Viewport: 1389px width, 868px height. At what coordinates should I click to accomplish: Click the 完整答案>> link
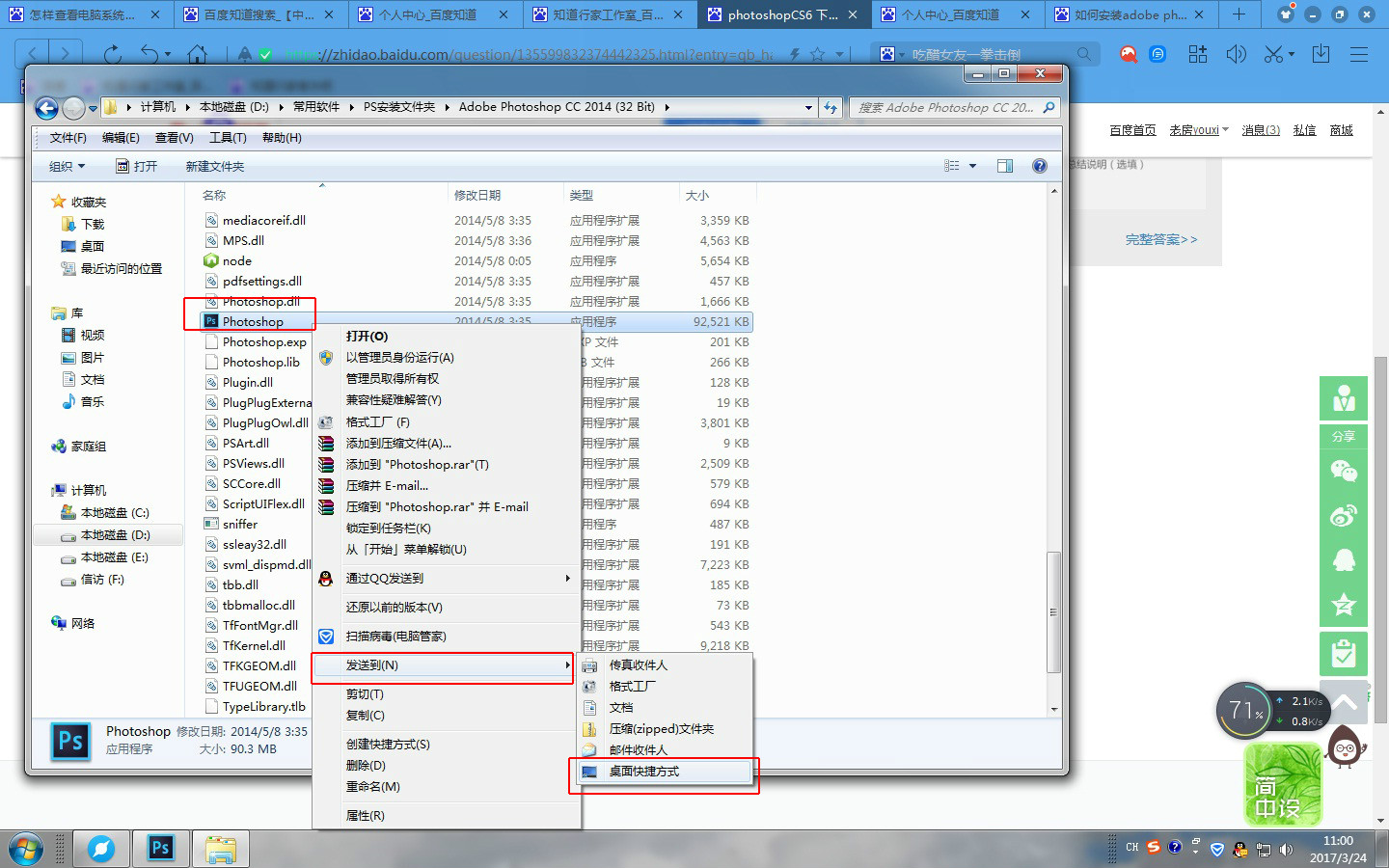pyautogui.click(x=1161, y=239)
